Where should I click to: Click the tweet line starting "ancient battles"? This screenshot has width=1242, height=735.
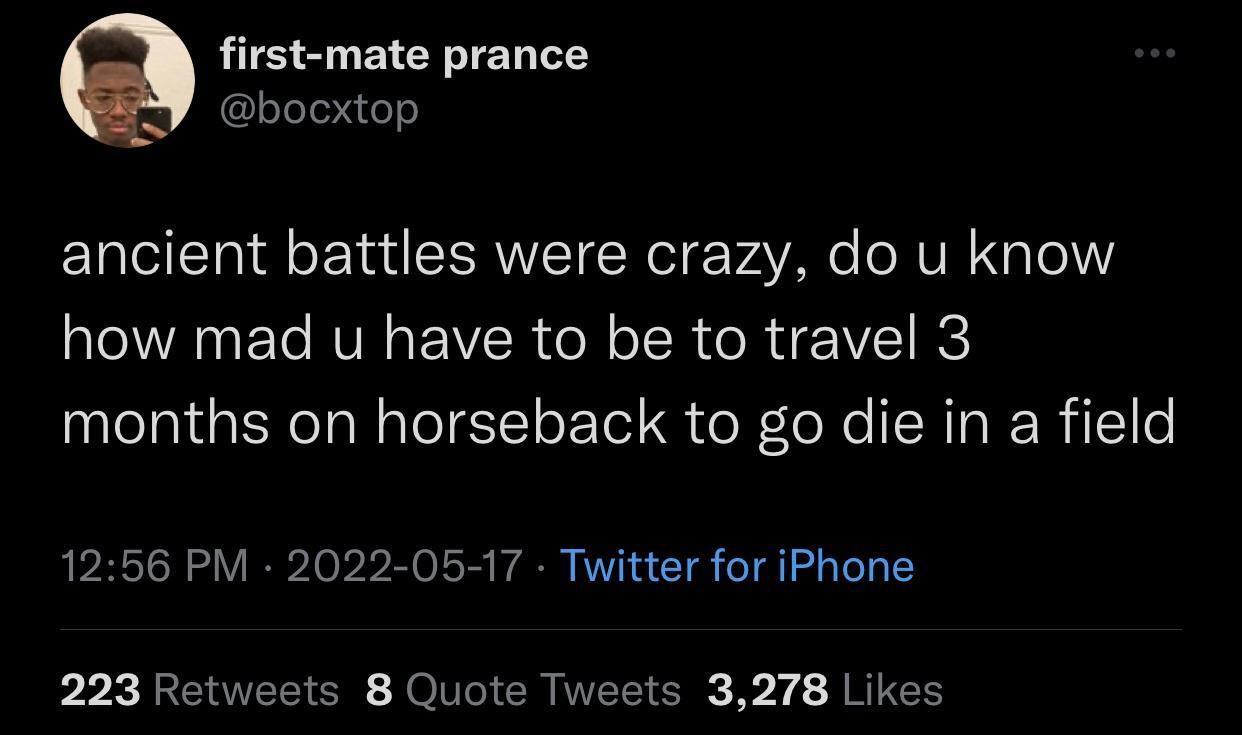(587, 255)
